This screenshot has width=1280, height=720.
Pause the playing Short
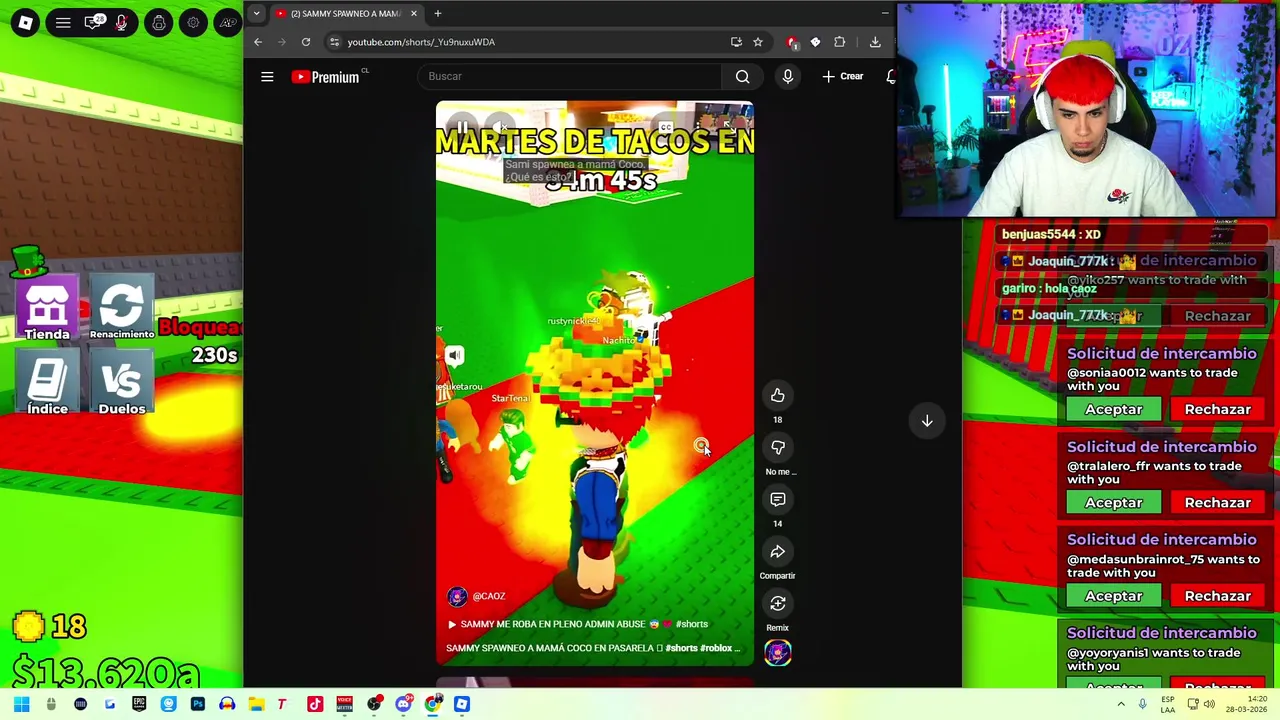463,127
